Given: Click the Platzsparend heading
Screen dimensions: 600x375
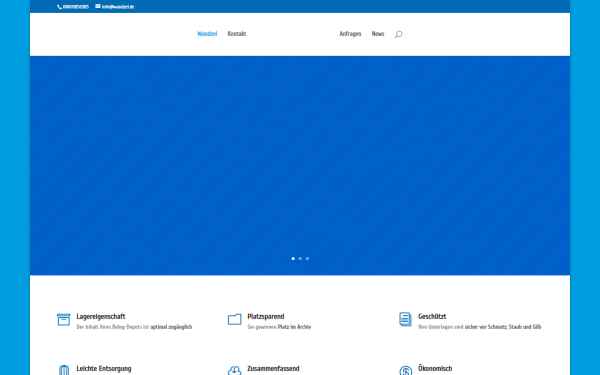Looking at the screenshot, I should click(x=266, y=316).
